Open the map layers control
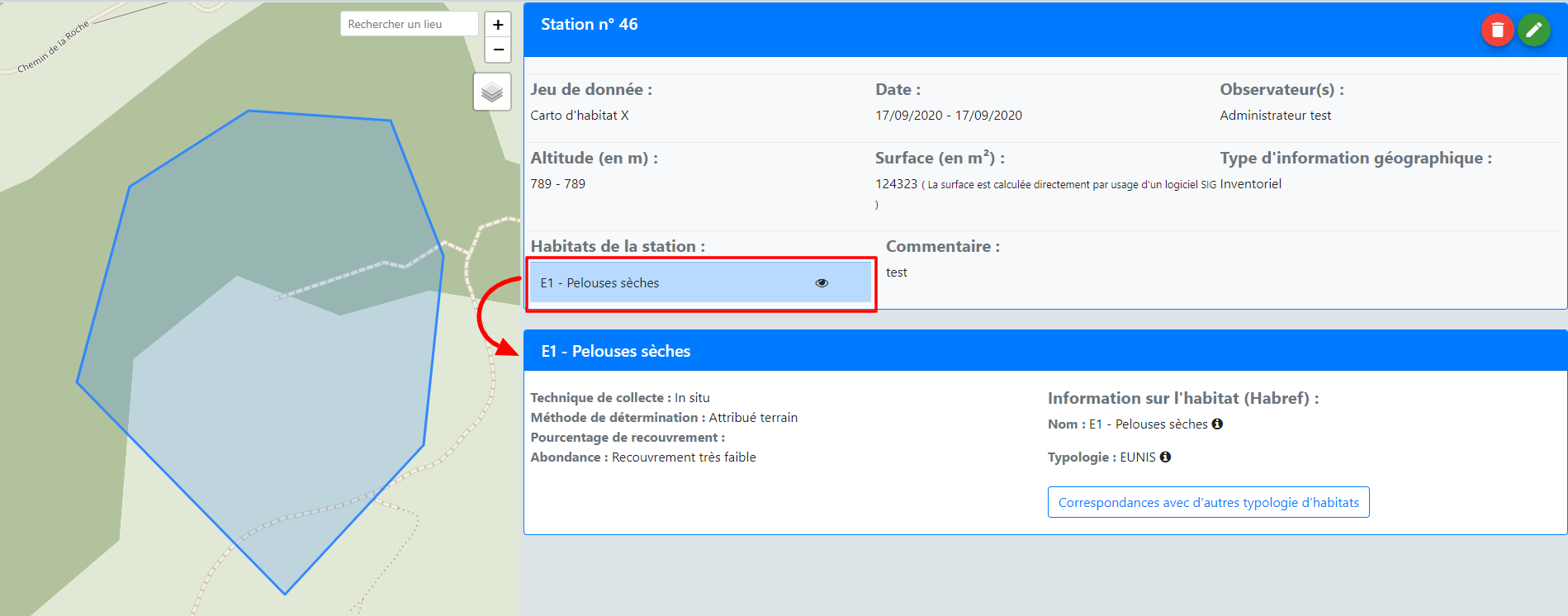1568x616 pixels. point(492,92)
